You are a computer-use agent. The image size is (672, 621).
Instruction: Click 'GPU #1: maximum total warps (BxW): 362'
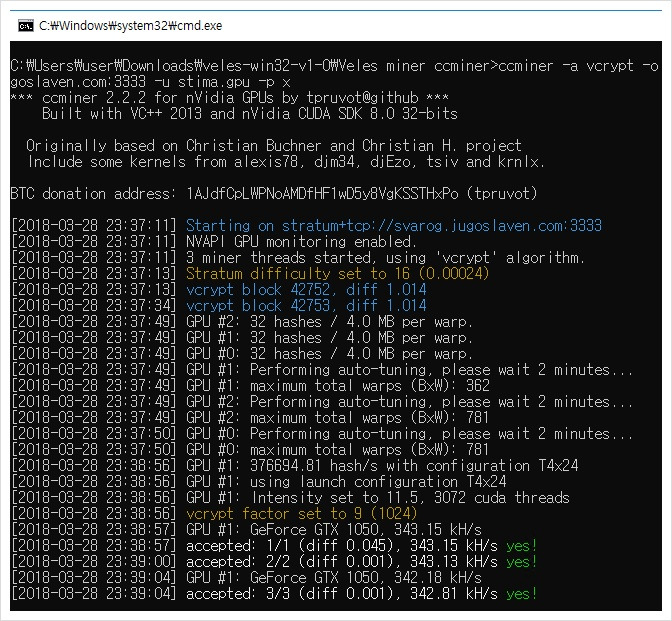250,386
